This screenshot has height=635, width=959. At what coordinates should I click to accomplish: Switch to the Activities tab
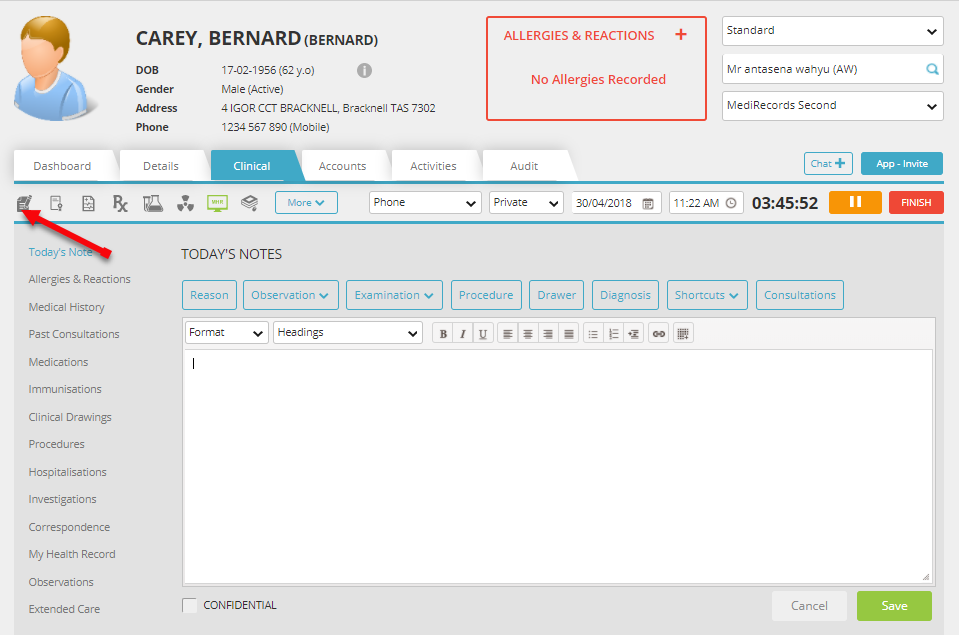pyautogui.click(x=433, y=166)
